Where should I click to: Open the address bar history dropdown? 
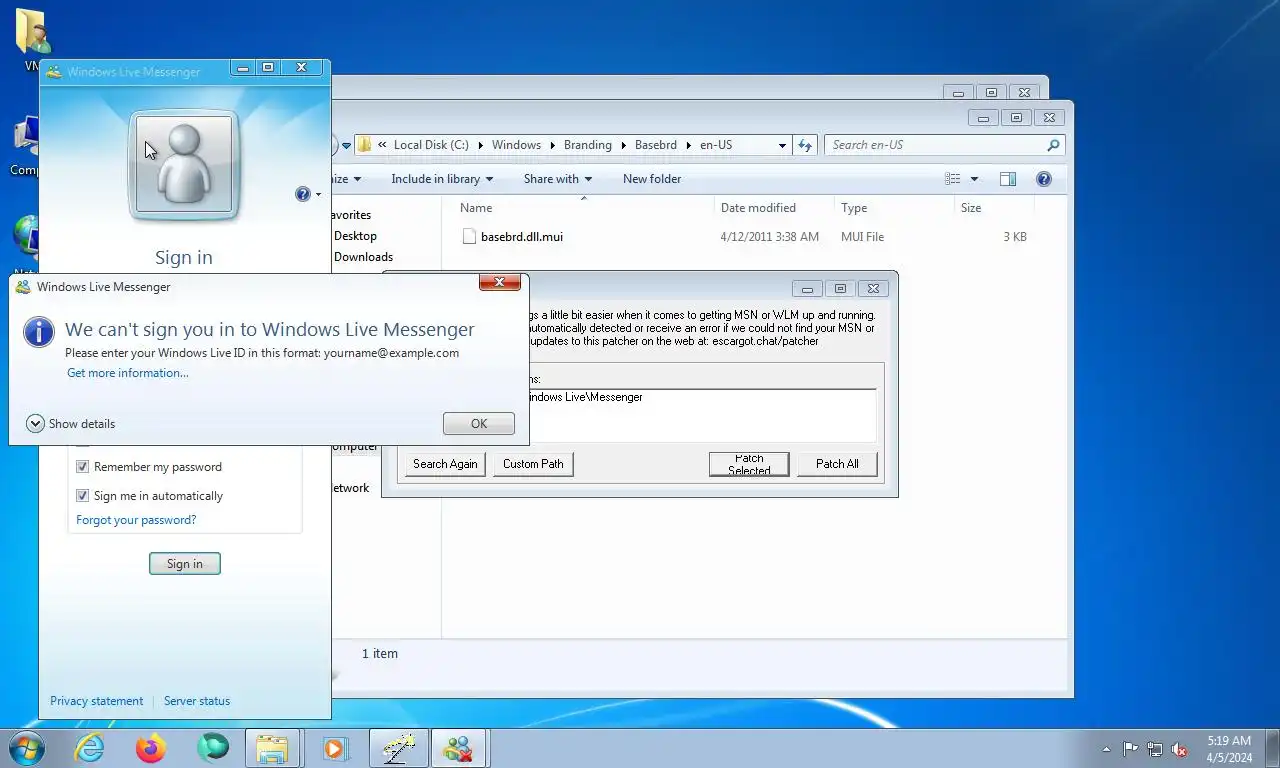[782, 145]
